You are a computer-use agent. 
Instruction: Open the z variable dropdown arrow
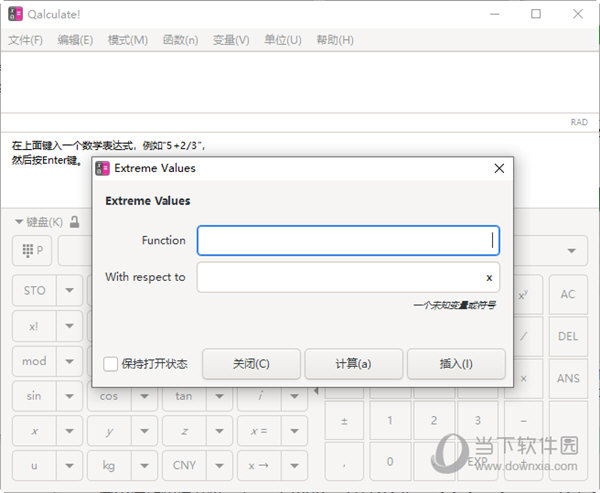coord(219,431)
